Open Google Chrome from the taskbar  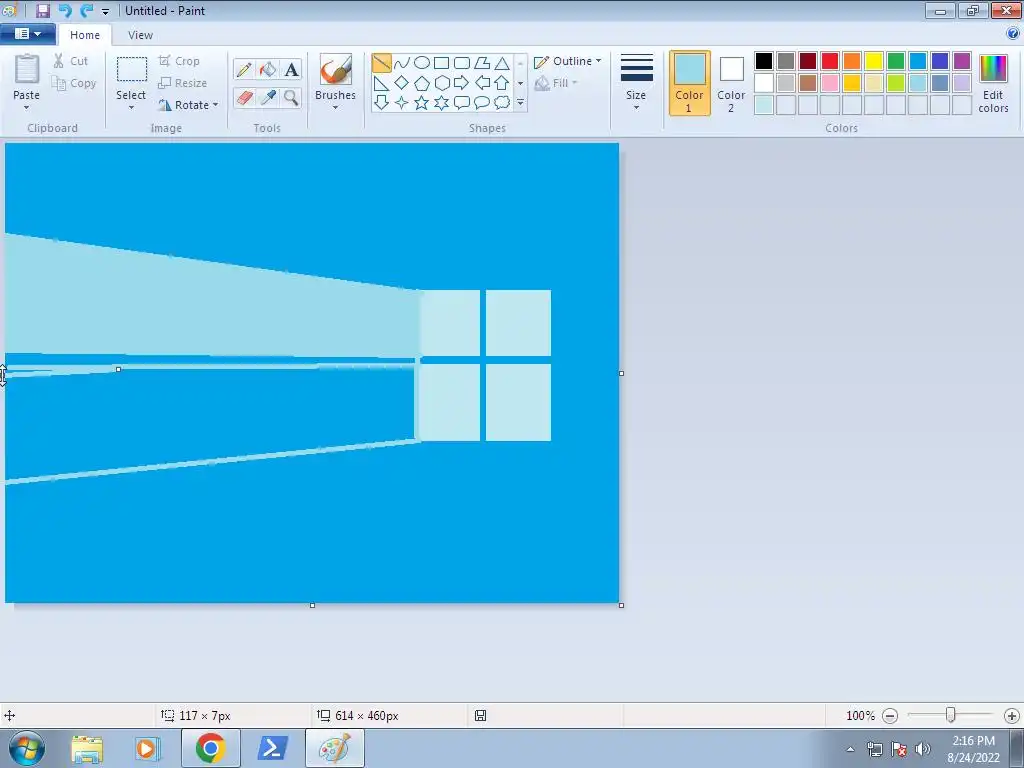210,748
